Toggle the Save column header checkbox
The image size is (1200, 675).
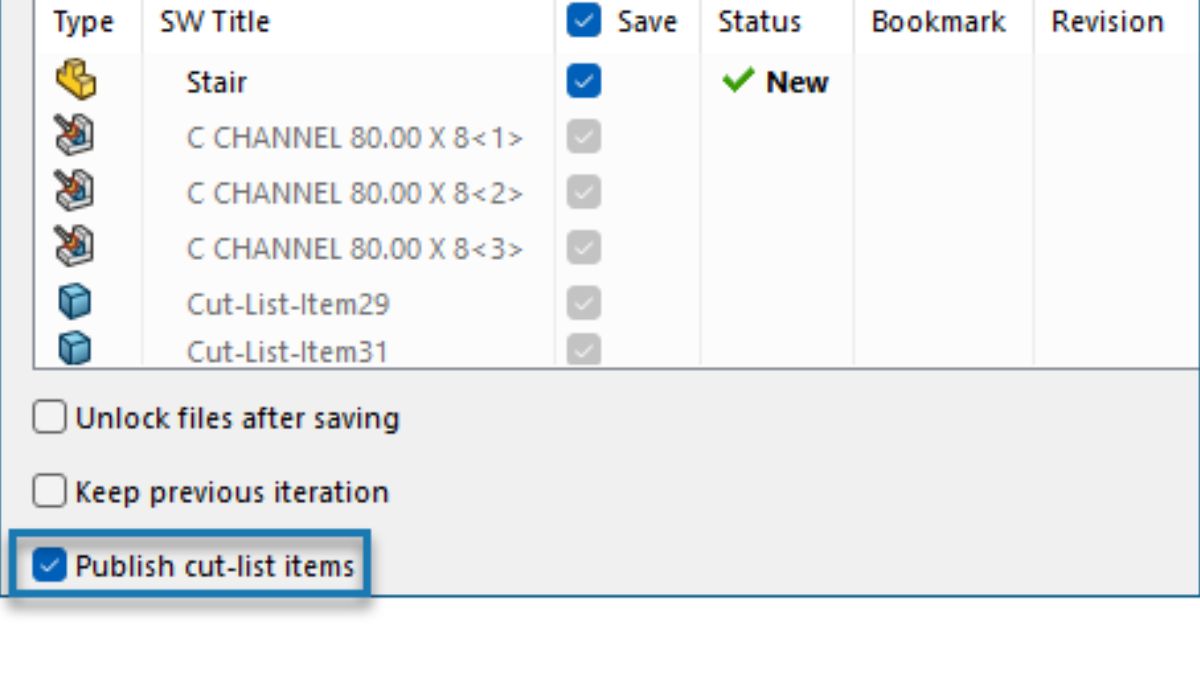click(583, 22)
